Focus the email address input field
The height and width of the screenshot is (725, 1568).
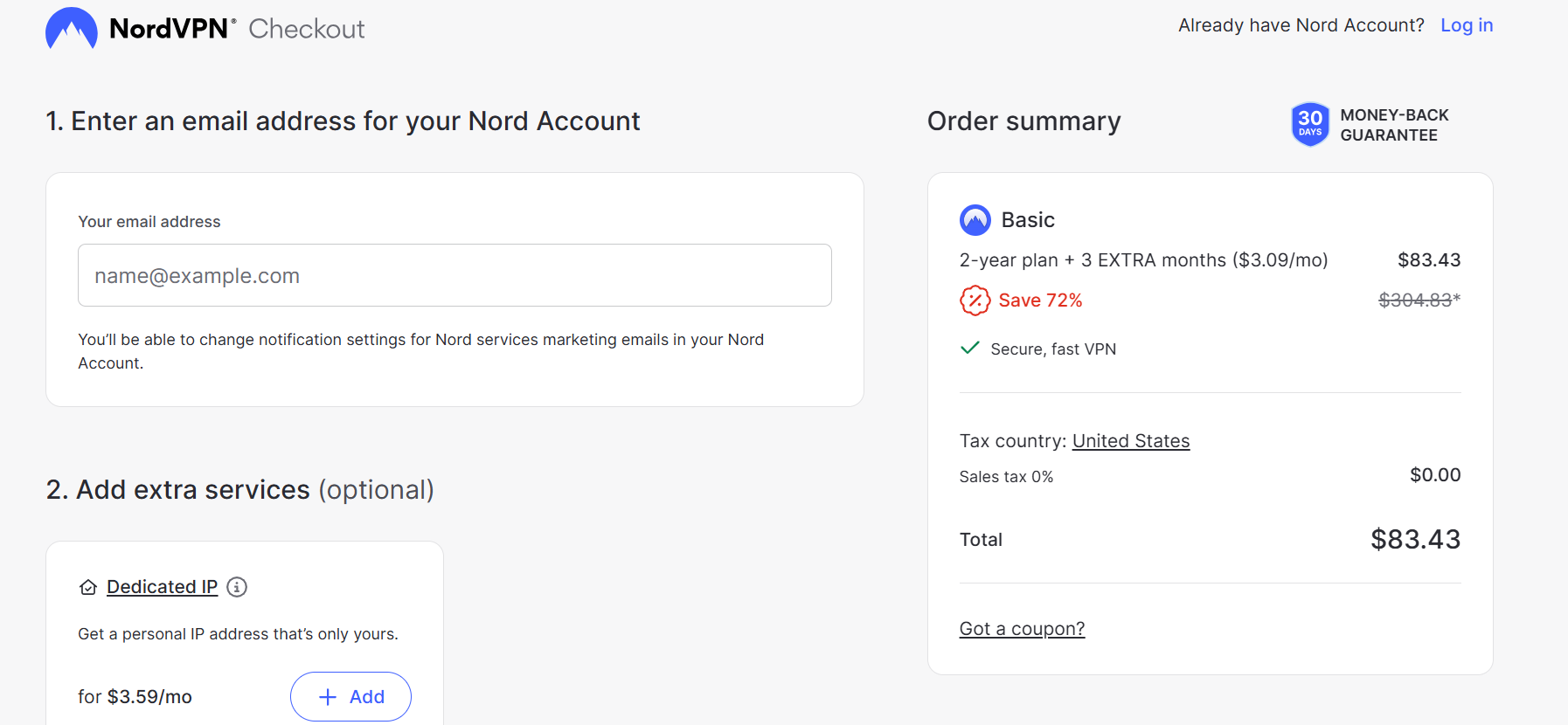pos(454,275)
